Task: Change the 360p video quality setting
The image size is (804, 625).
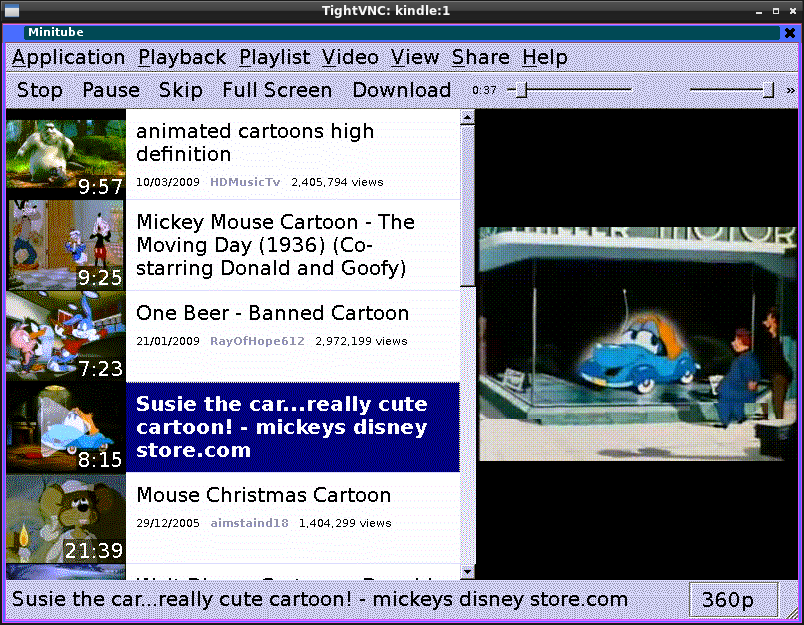Action: 728,600
